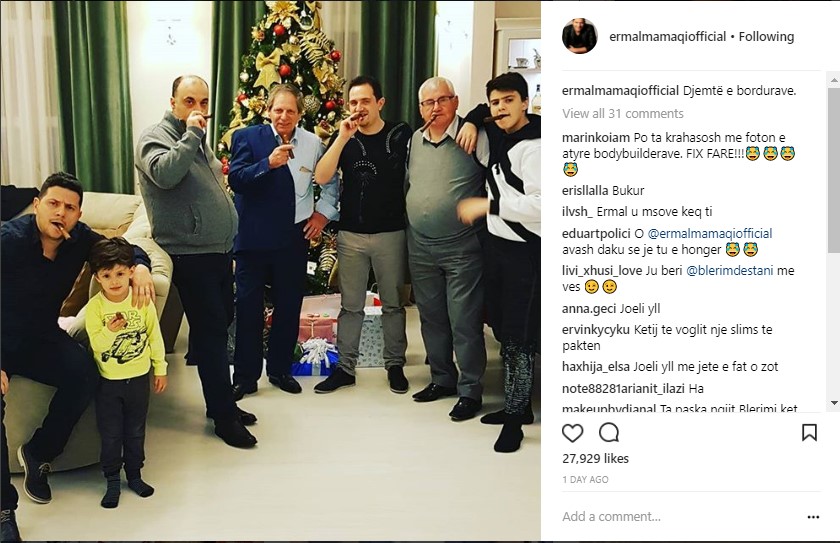Open the 1 DAY AGO timestamp link
Screen dimensions: 840x543
585,480
